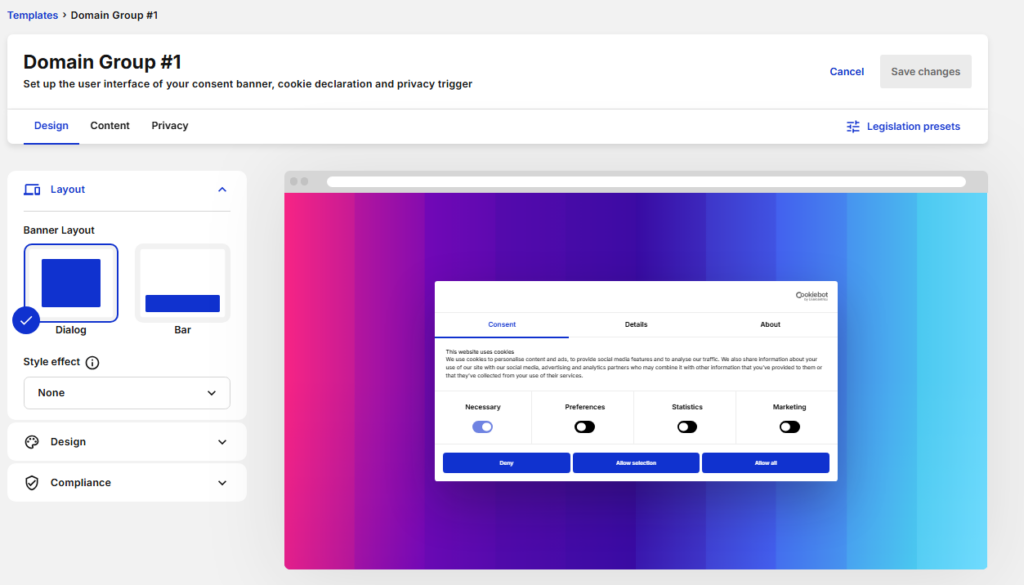The width and height of the screenshot is (1024, 585).
Task: Collapse the Layout section
Action: [222, 189]
